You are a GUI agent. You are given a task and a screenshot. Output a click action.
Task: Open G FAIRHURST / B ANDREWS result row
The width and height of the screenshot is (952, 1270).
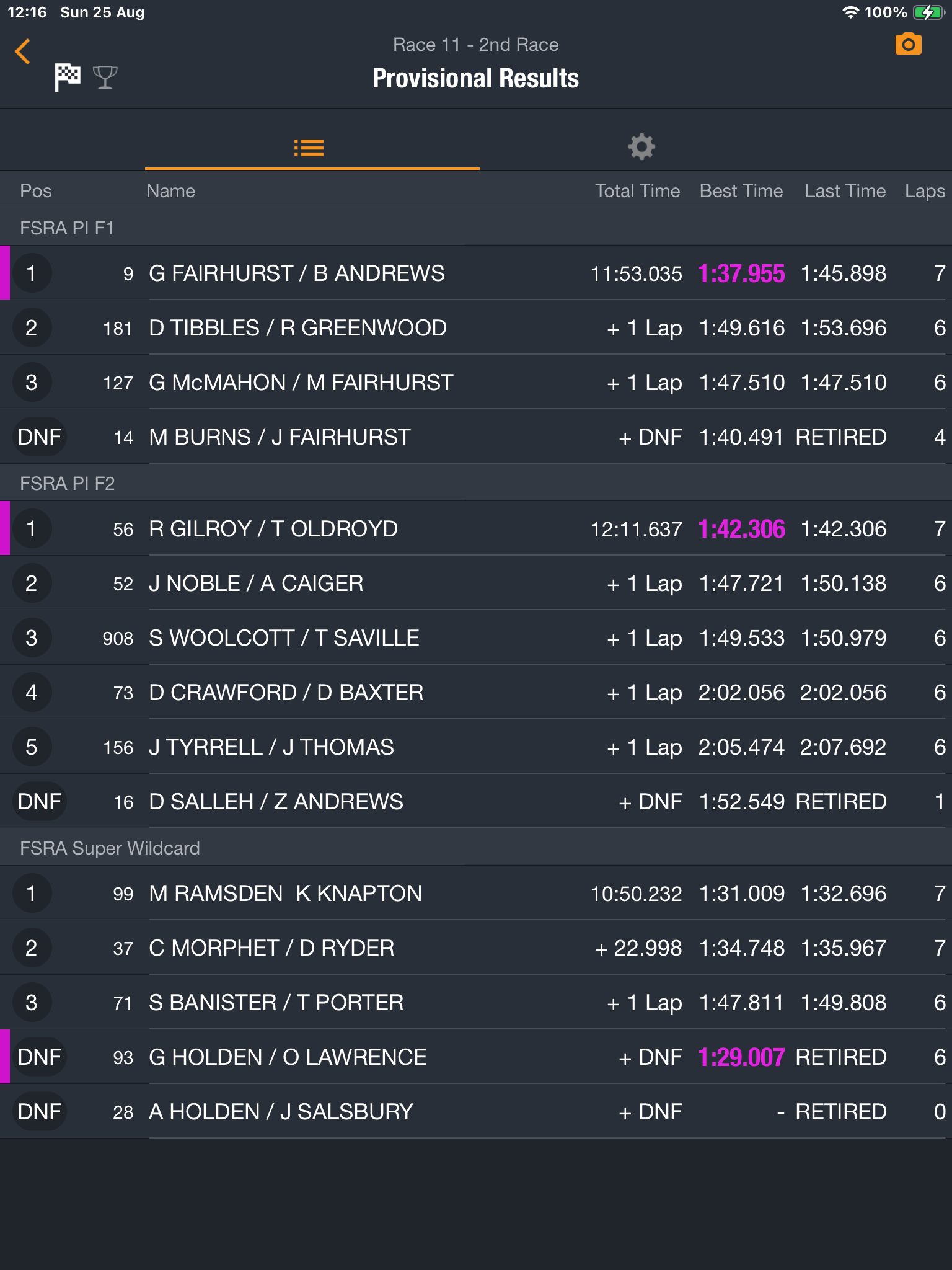pyautogui.click(x=476, y=273)
